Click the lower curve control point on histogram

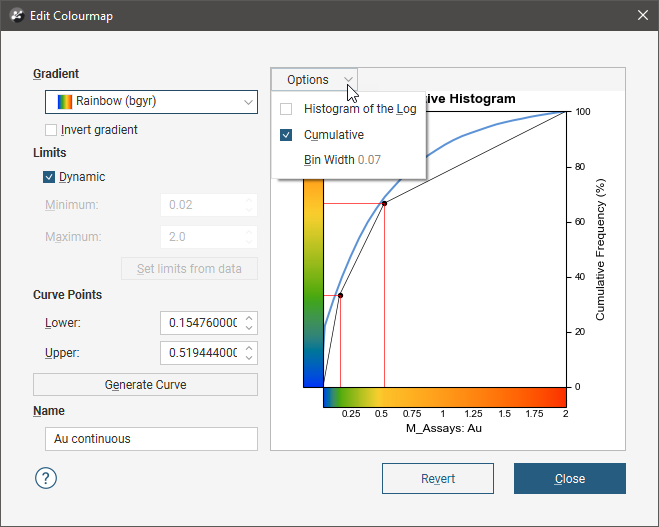click(341, 295)
